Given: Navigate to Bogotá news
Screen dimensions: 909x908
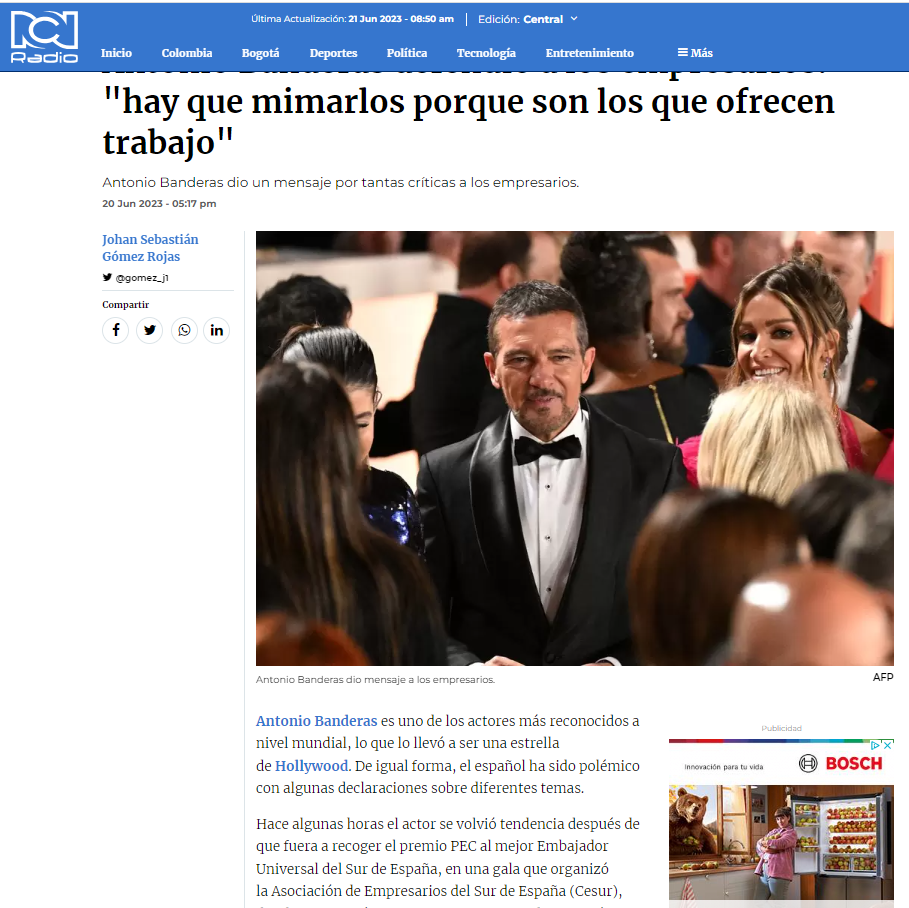Looking at the screenshot, I should coord(260,53).
